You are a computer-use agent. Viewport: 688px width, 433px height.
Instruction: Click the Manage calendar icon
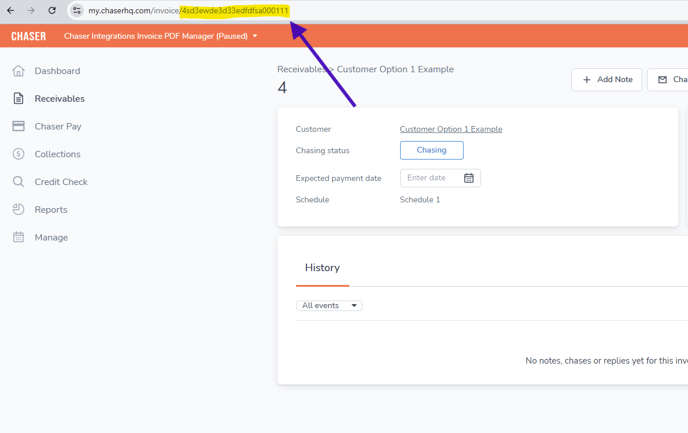point(18,237)
